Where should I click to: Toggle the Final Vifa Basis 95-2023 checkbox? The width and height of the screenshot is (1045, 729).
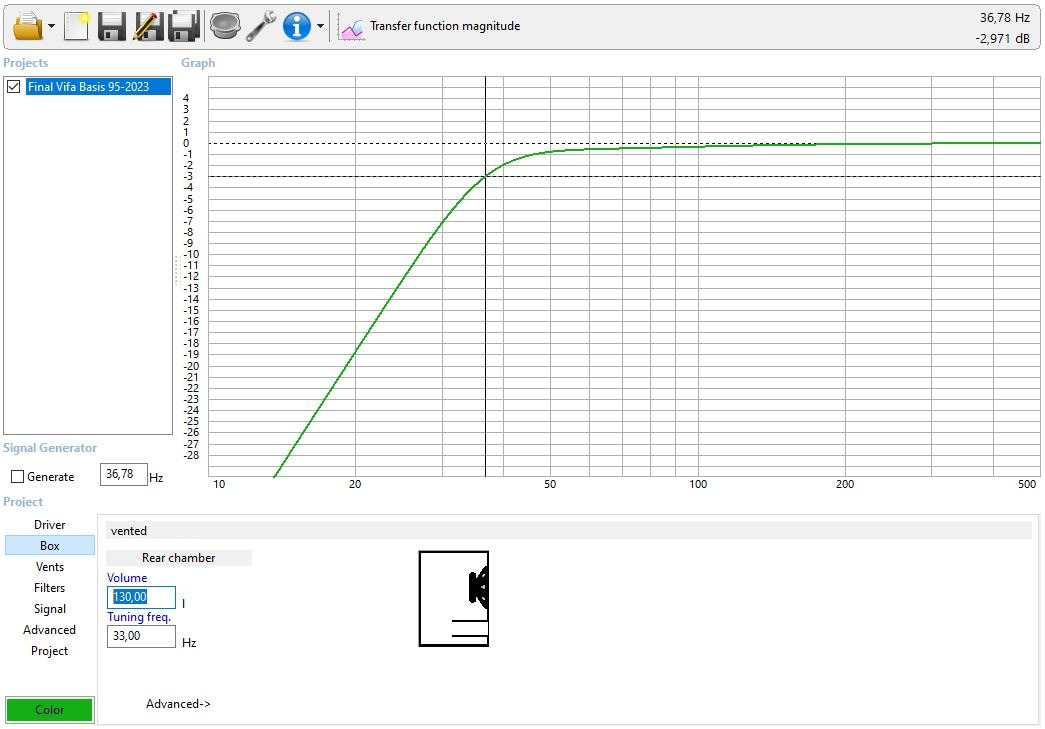[x=13, y=87]
